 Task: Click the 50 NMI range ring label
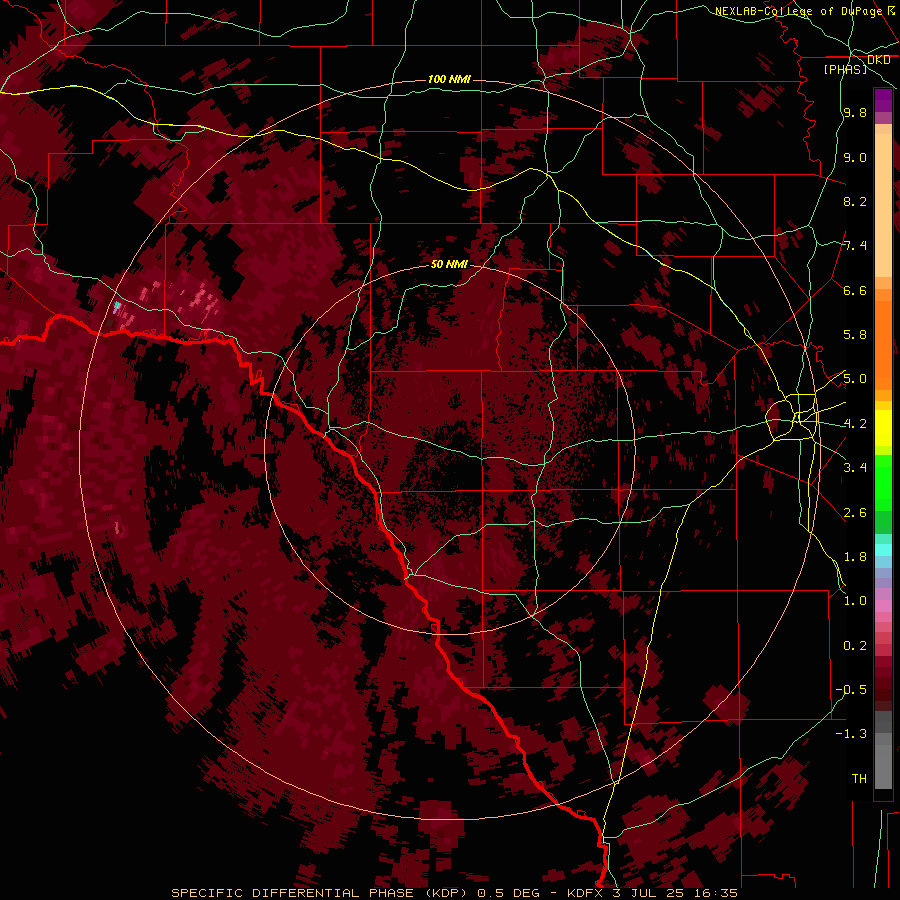[449, 264]
